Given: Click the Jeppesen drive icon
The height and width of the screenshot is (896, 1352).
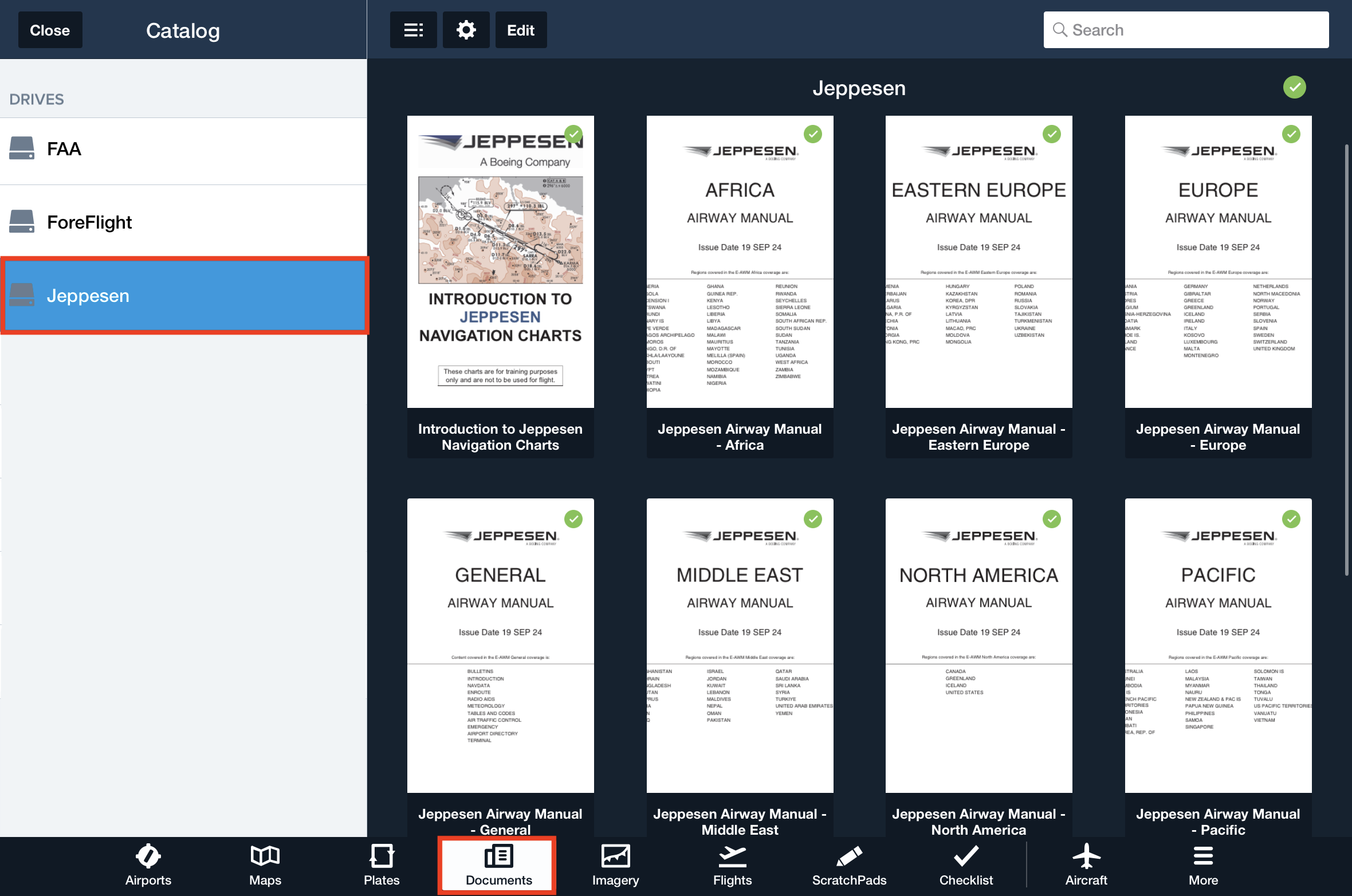Looking at the screenshot, I should point(22,295).
